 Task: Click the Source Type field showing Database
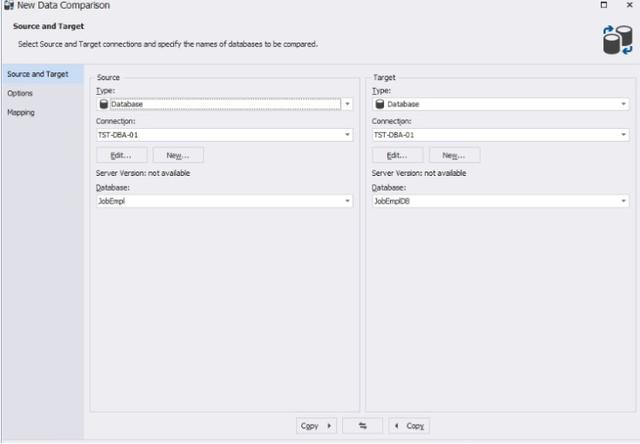(x=224, y=104)
